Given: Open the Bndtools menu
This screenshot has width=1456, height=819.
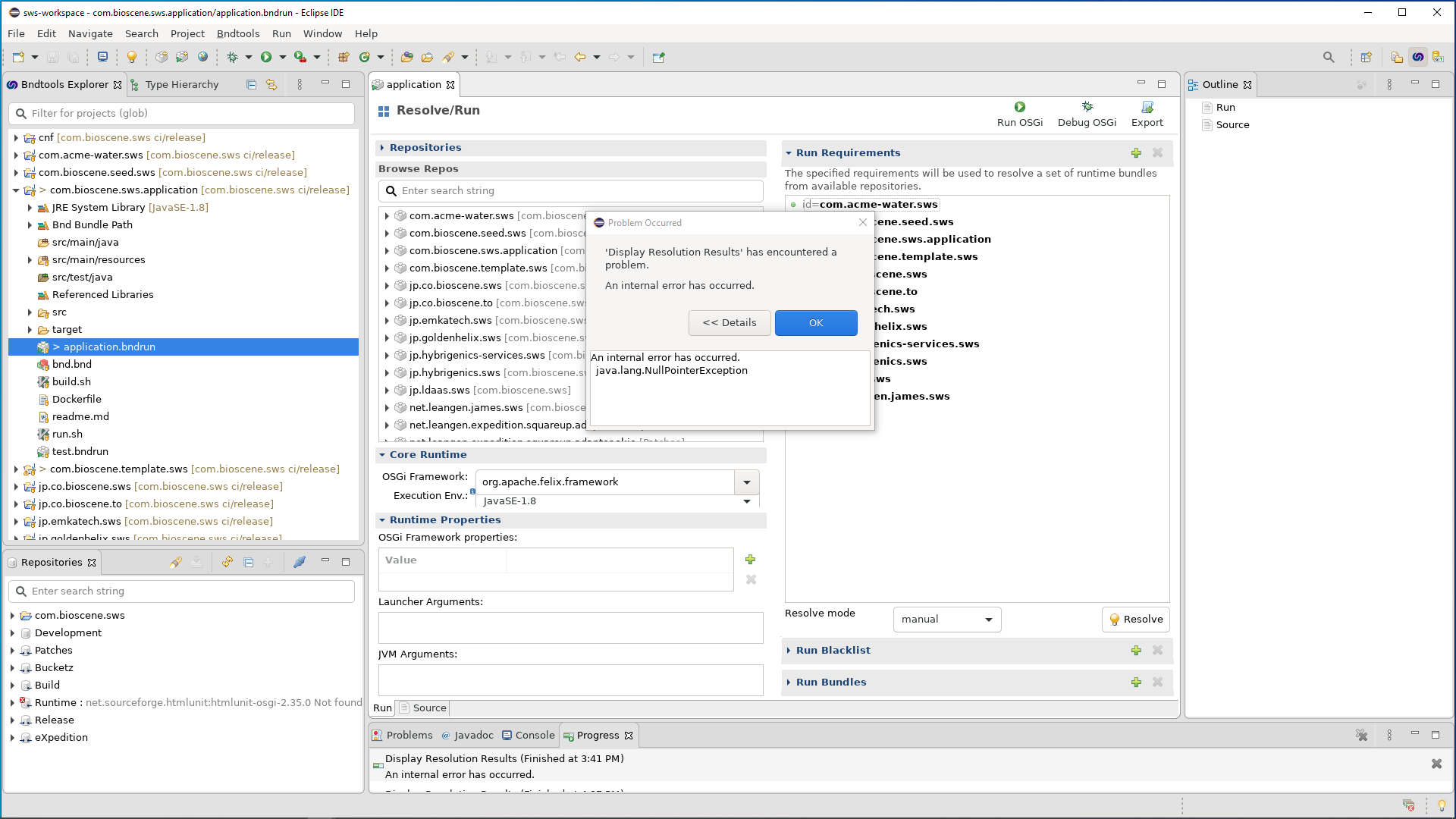Looking at the screenshot, I should pos(238,33).
